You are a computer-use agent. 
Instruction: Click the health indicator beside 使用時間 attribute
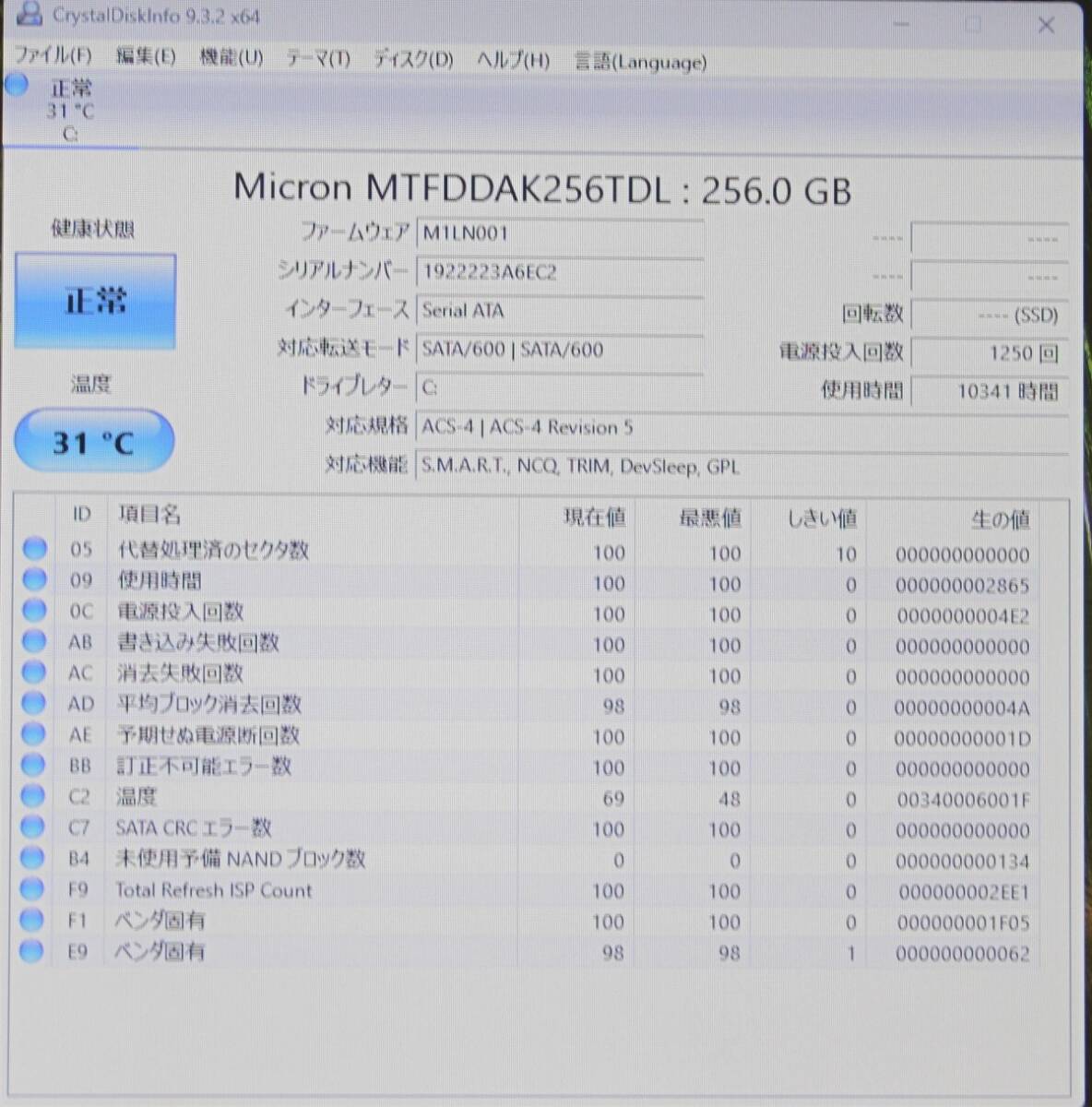(x=34, y=580)
